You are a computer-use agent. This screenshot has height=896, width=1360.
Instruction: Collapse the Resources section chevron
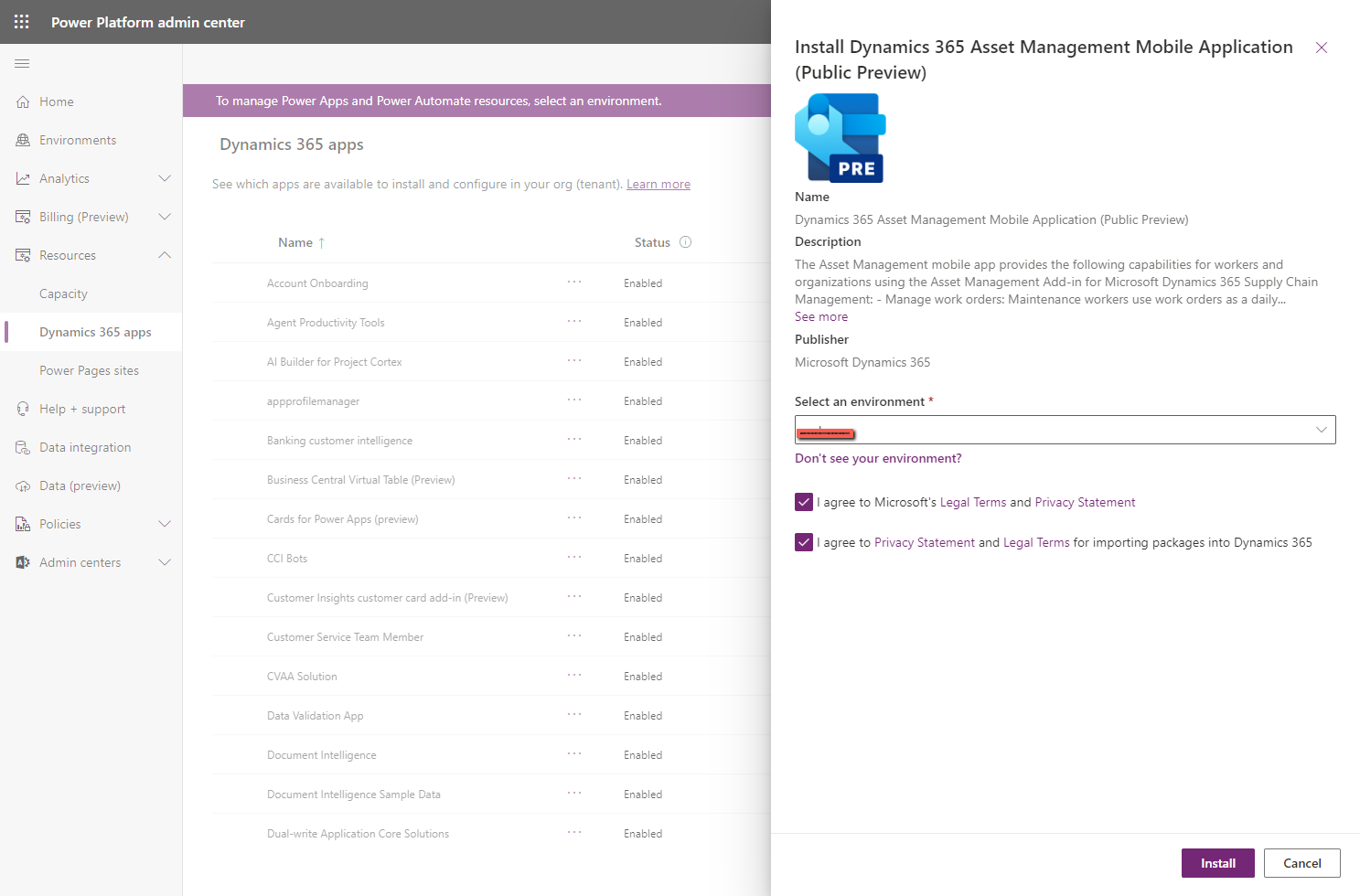point(165,255)
